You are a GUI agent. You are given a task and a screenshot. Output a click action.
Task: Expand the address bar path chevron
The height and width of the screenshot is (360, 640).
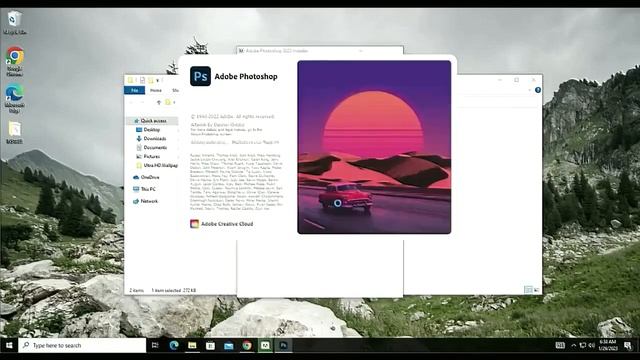coord(174,102)
